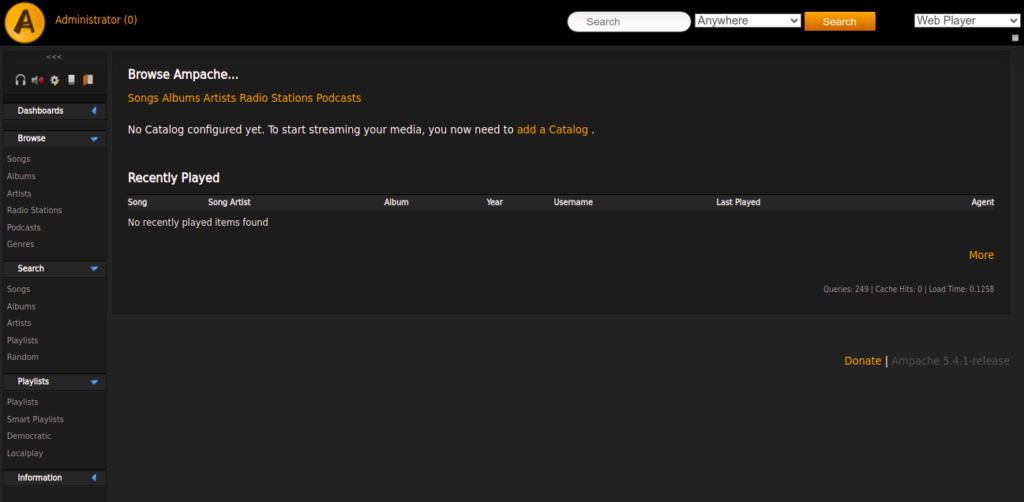Open Playlists in sidebar Search section
This screenshot has height=502, width=1024.
pos(22,341)
